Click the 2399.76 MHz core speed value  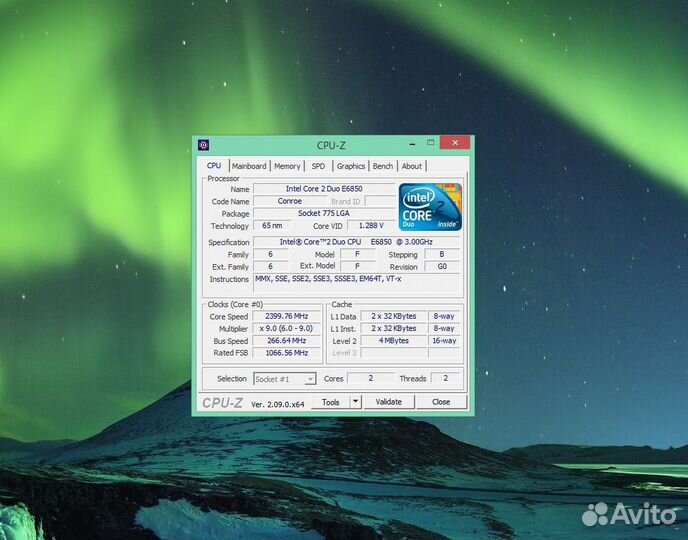pos(287,316)
